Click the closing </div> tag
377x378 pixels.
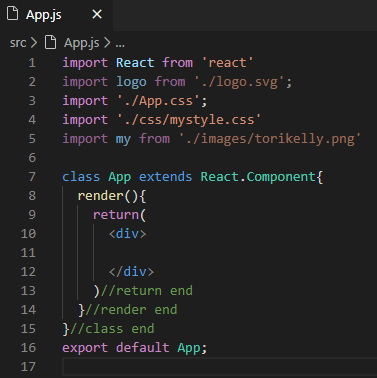131,272
